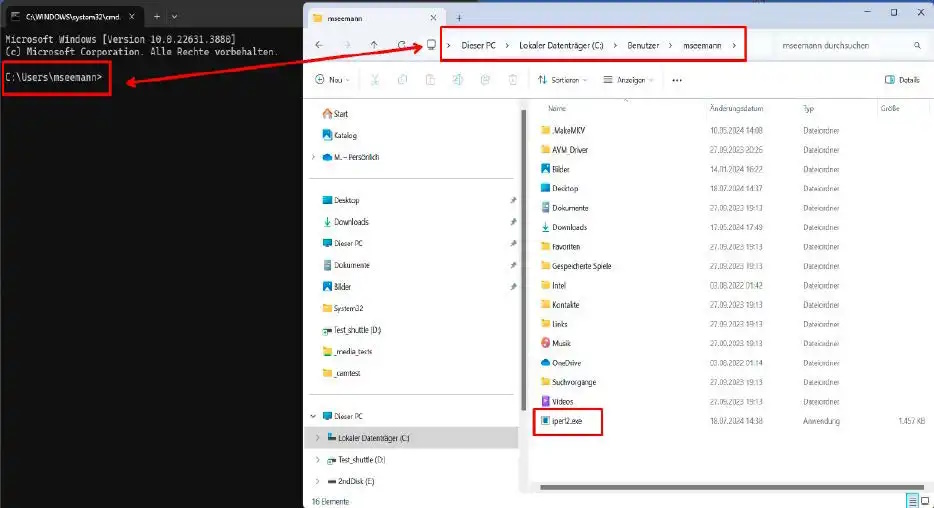Image resolution: width=934 pixels, height=508 pixels.
Task: Open the Anzeigen dropdown
Action: [x=629, y=80]
